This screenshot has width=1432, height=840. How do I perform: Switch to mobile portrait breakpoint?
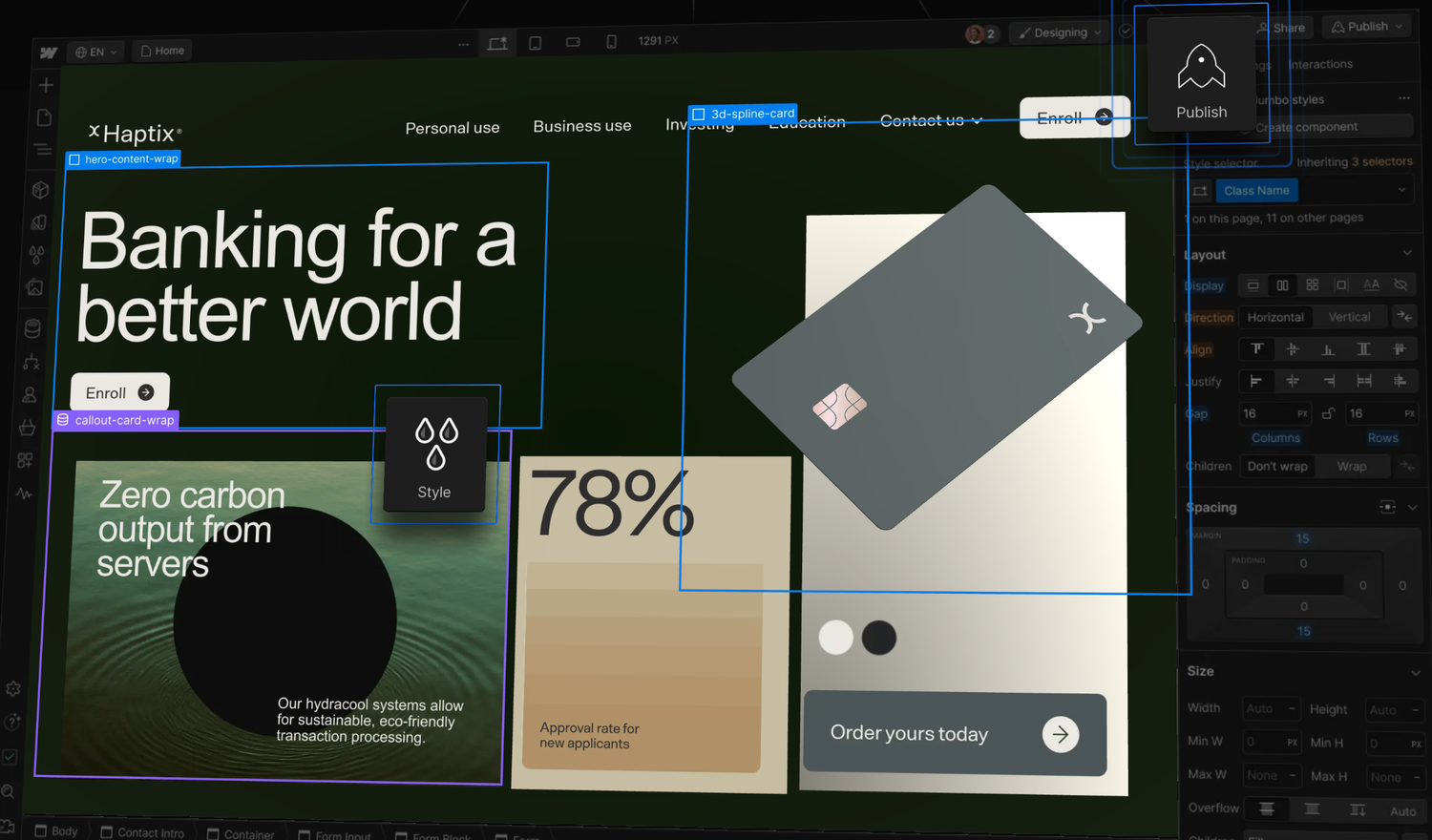tap(611, 41)
